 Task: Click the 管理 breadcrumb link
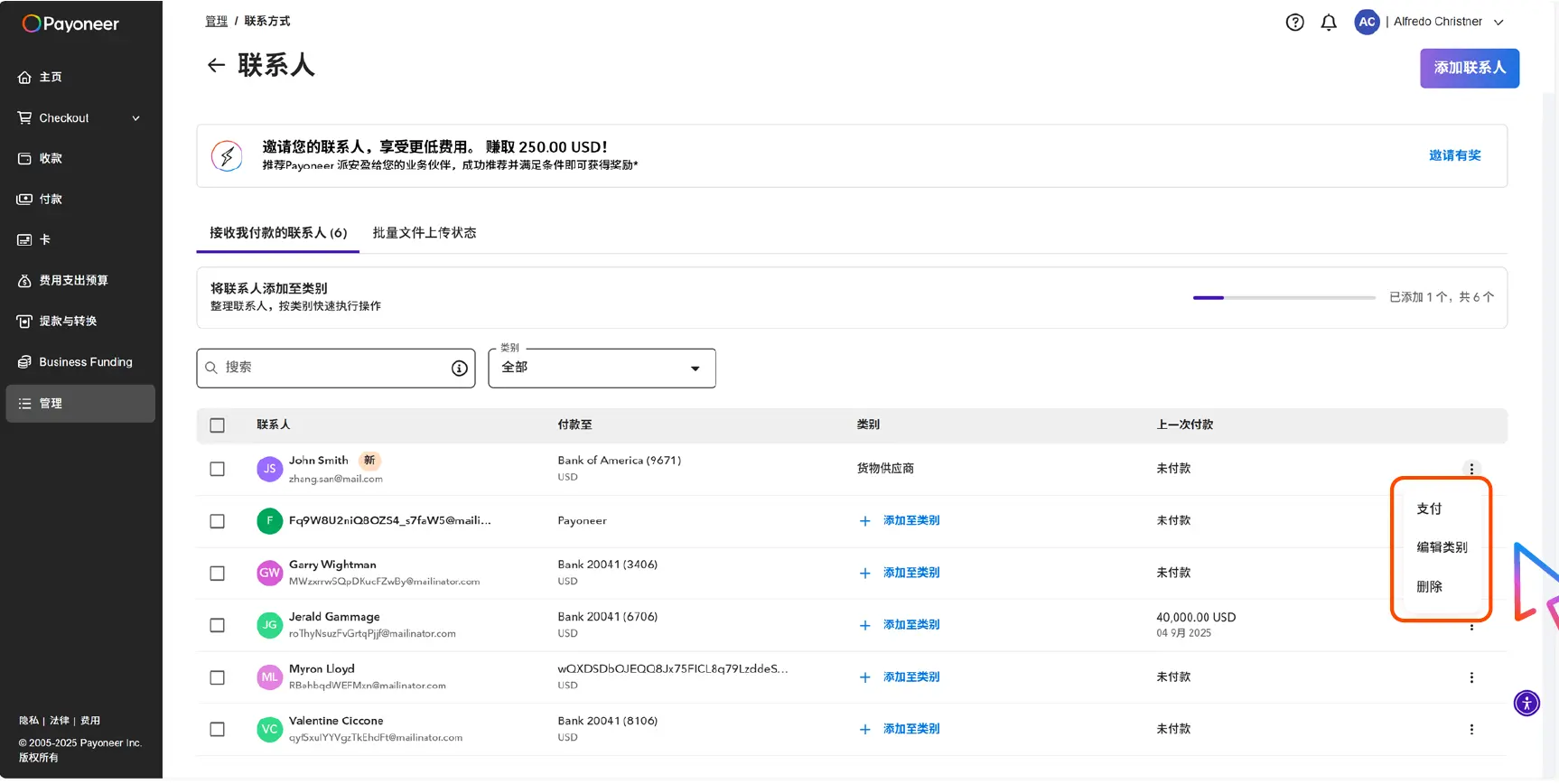point(216,21)
